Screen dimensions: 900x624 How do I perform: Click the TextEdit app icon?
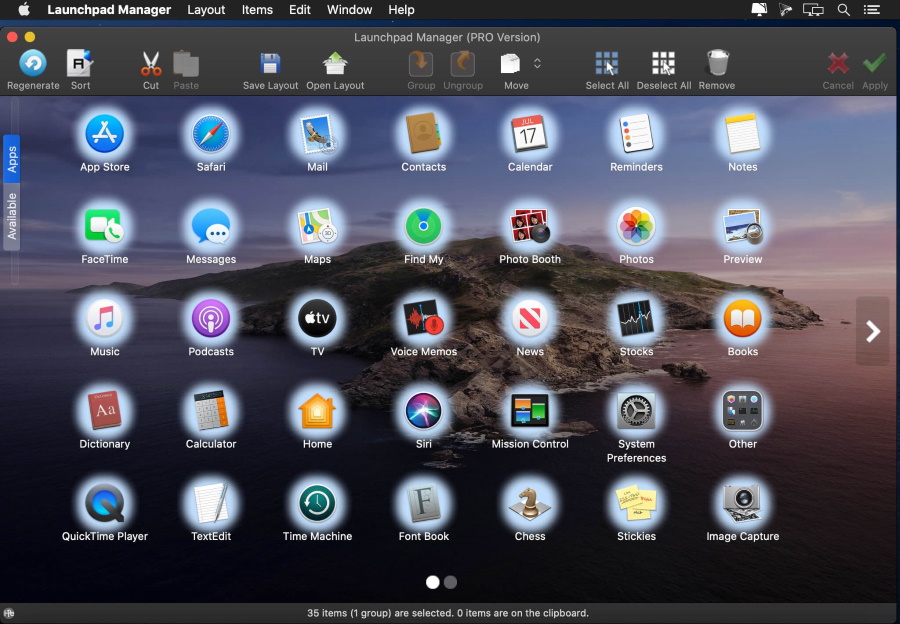211,503
